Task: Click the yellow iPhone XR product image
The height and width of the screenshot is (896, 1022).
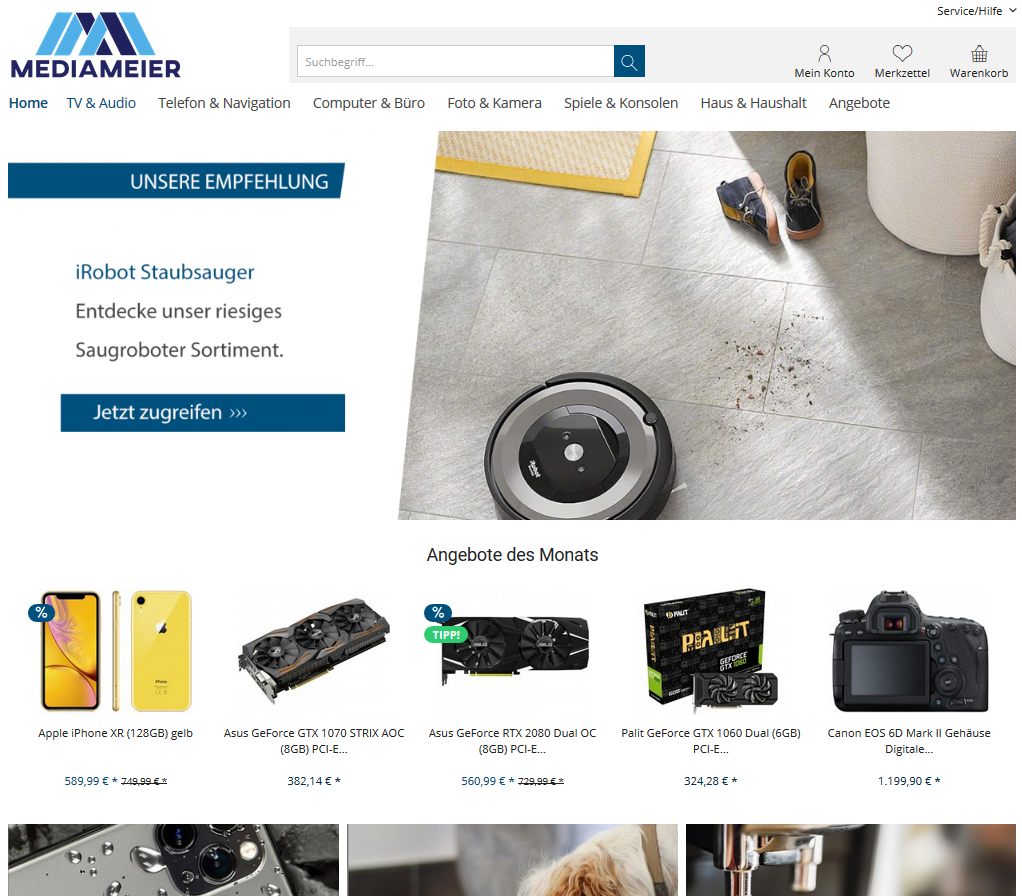Action: (116, 650)
